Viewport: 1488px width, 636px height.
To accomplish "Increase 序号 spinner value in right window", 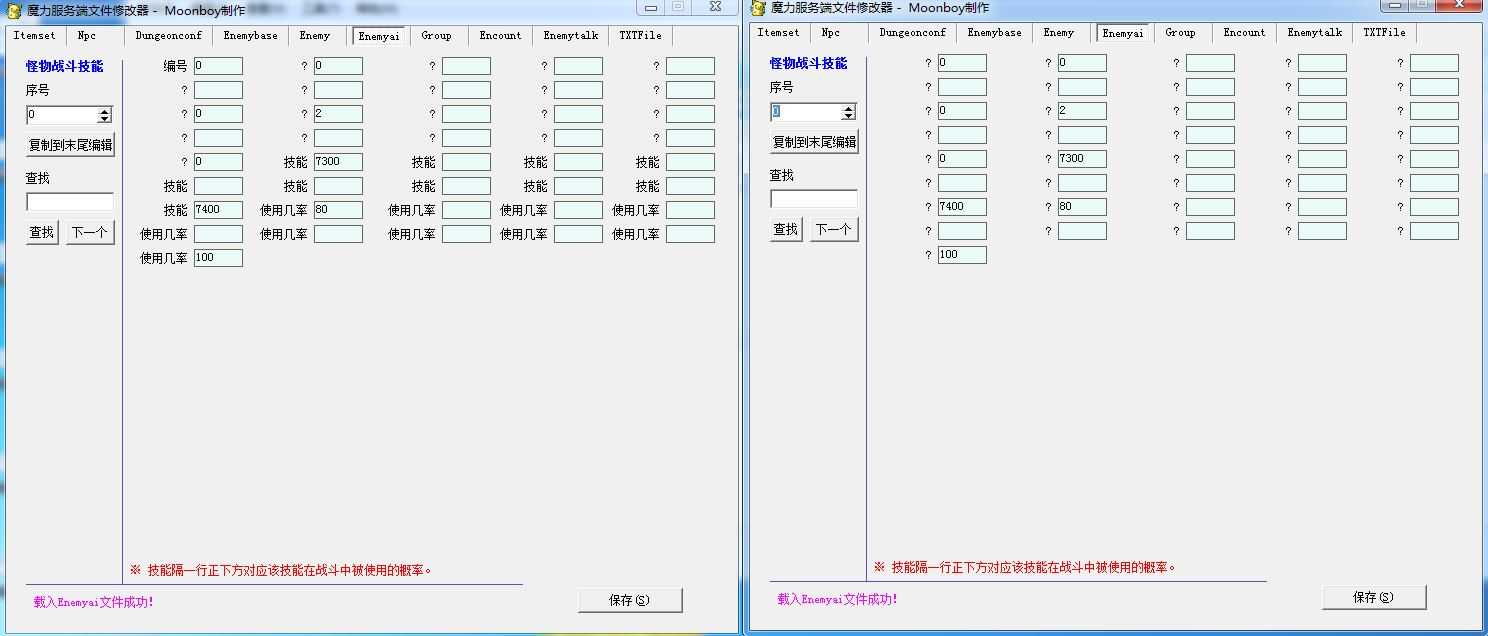I will point(849,107).
